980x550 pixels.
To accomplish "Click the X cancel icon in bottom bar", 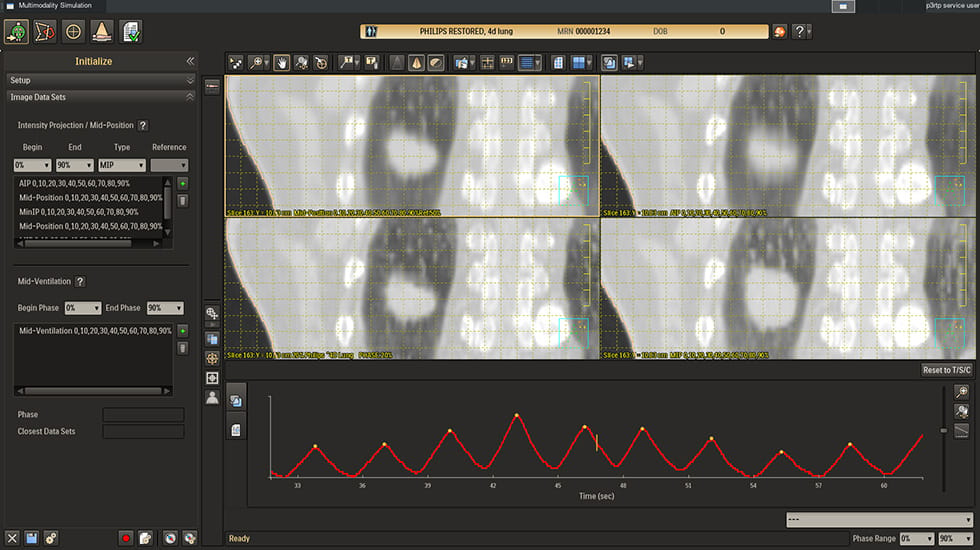I will point(12,538).
